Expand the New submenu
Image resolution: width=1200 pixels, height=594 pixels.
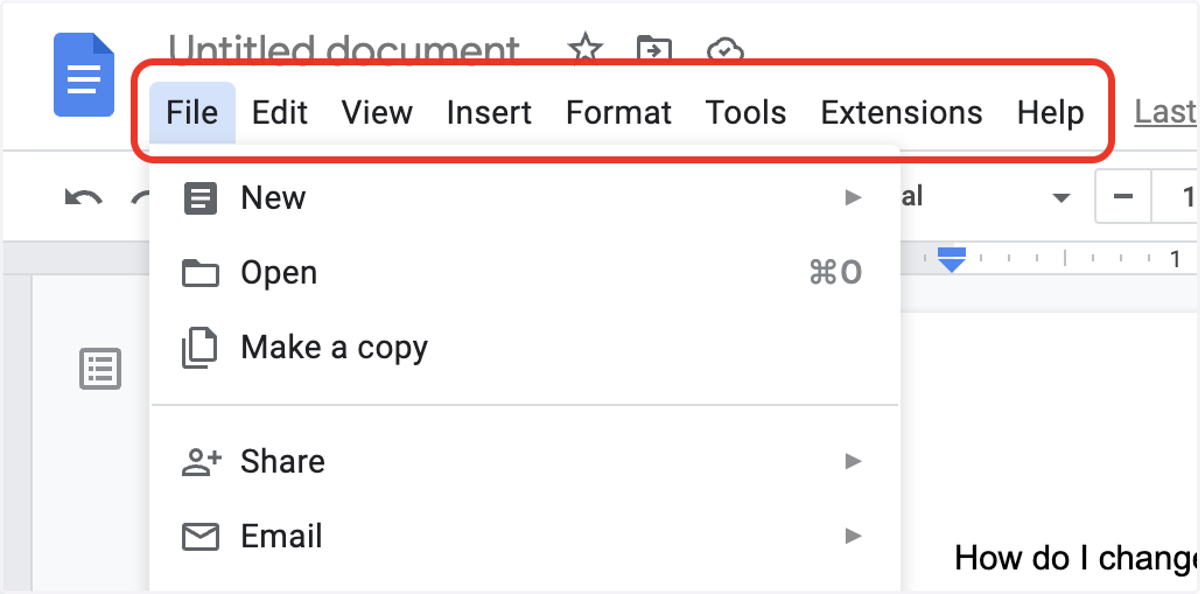pos(525,197)
